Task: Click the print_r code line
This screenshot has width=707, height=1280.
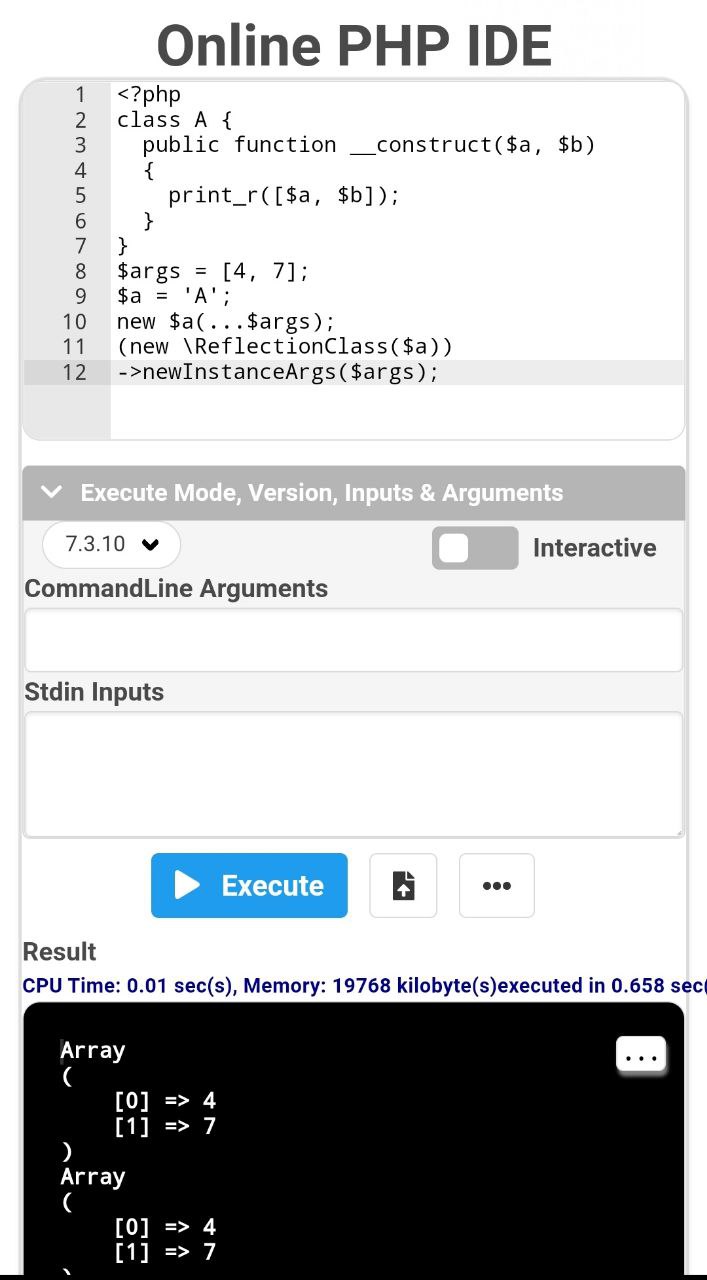Action: pyautogui.click(x=284, y=195)
